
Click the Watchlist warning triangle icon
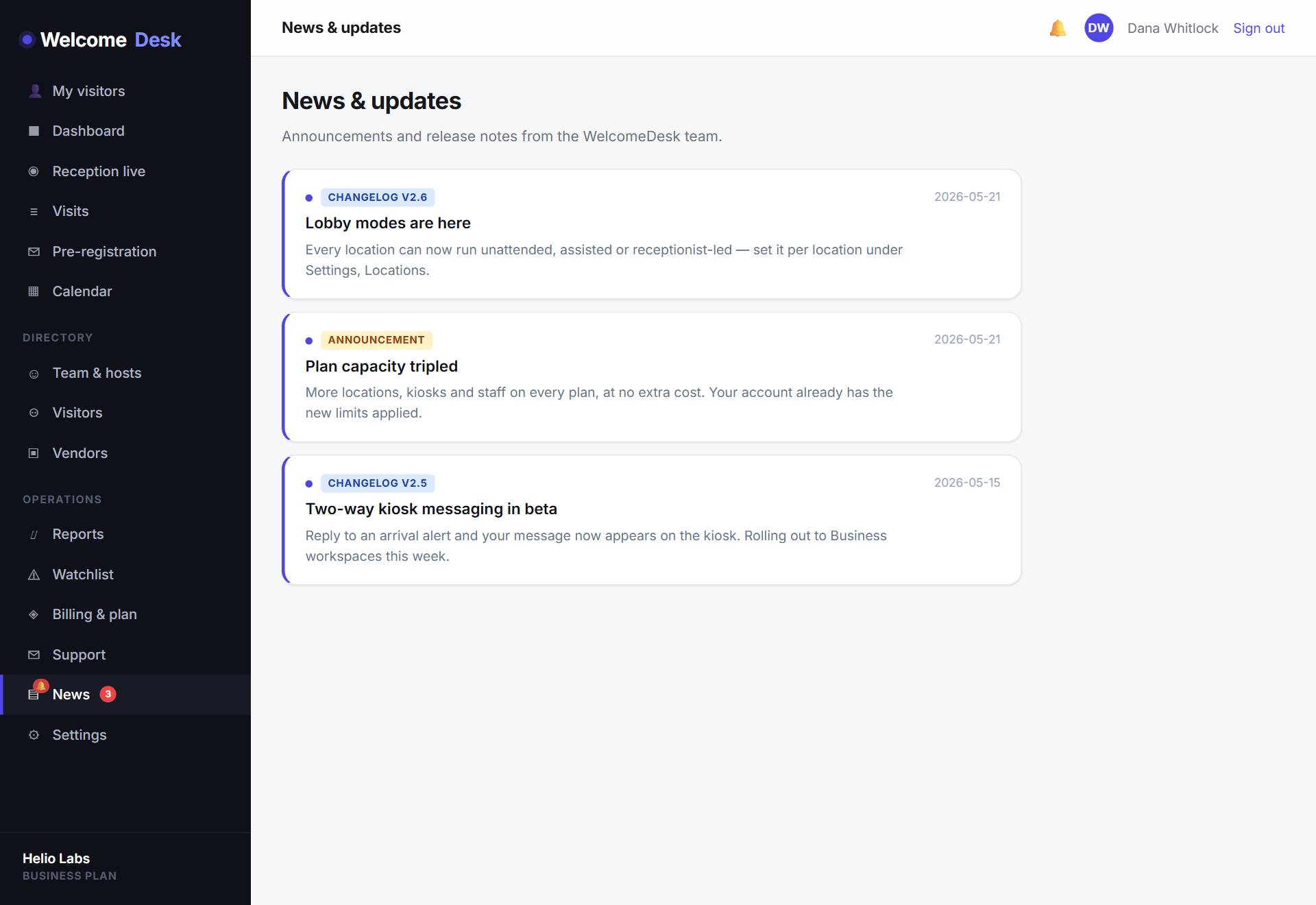coord(34,575)
